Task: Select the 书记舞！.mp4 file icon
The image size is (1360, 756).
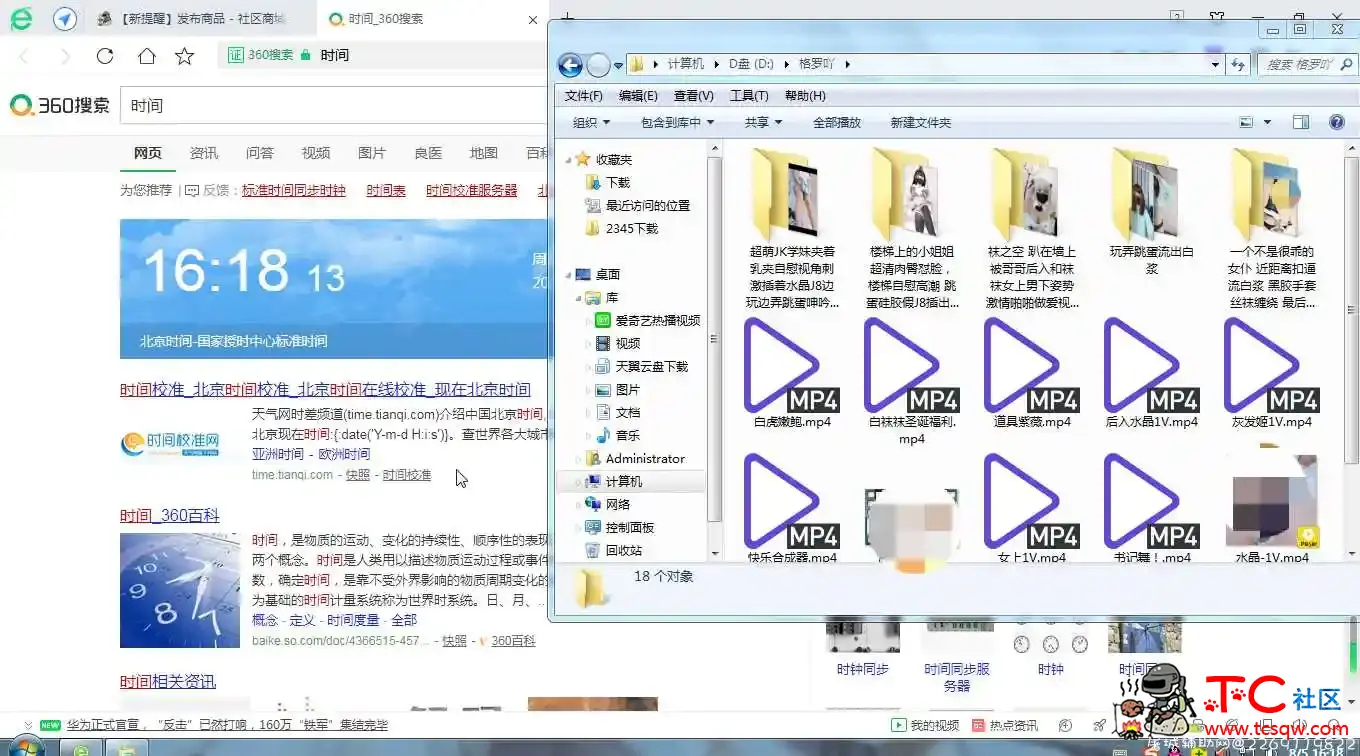Action: click(1152, 502)
